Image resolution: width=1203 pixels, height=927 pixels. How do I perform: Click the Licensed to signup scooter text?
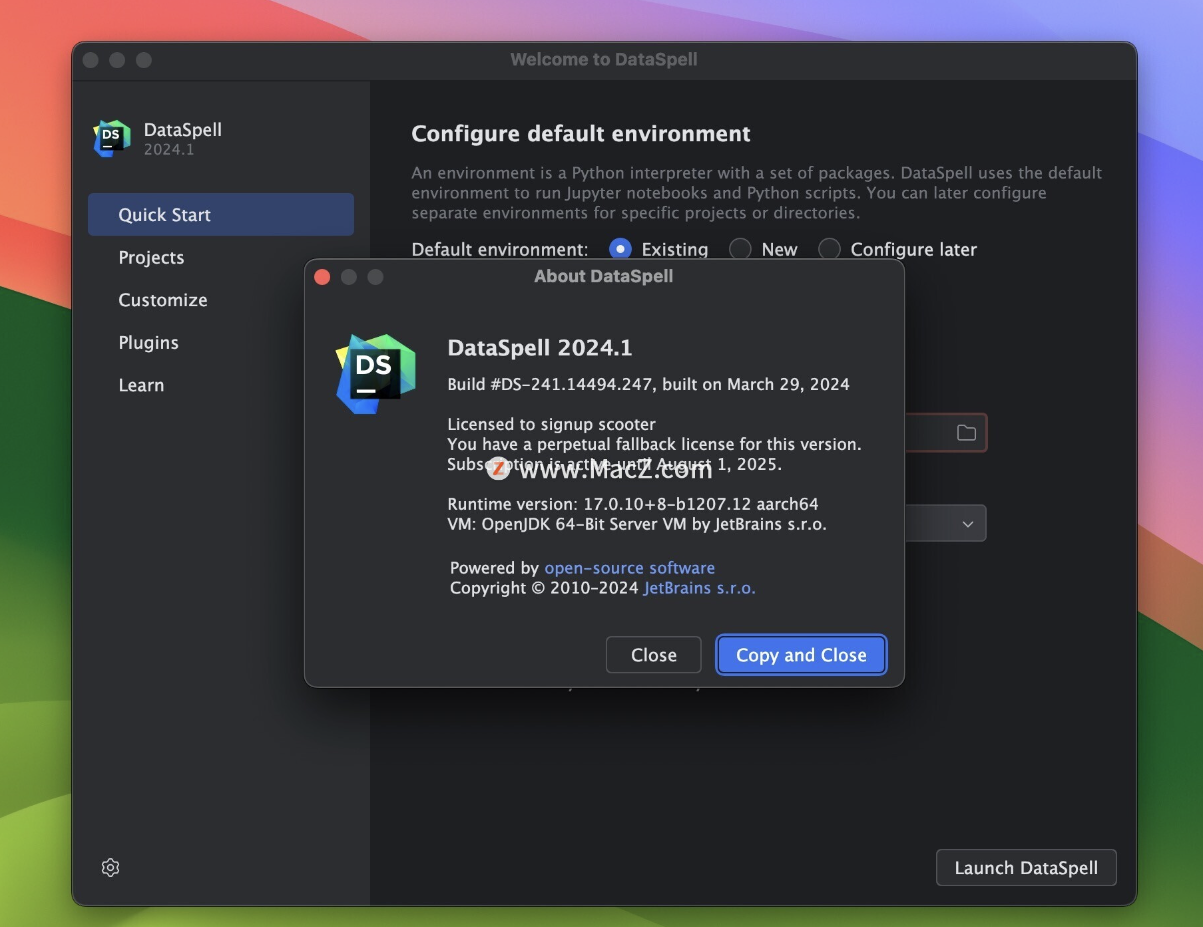click(551, 424)
